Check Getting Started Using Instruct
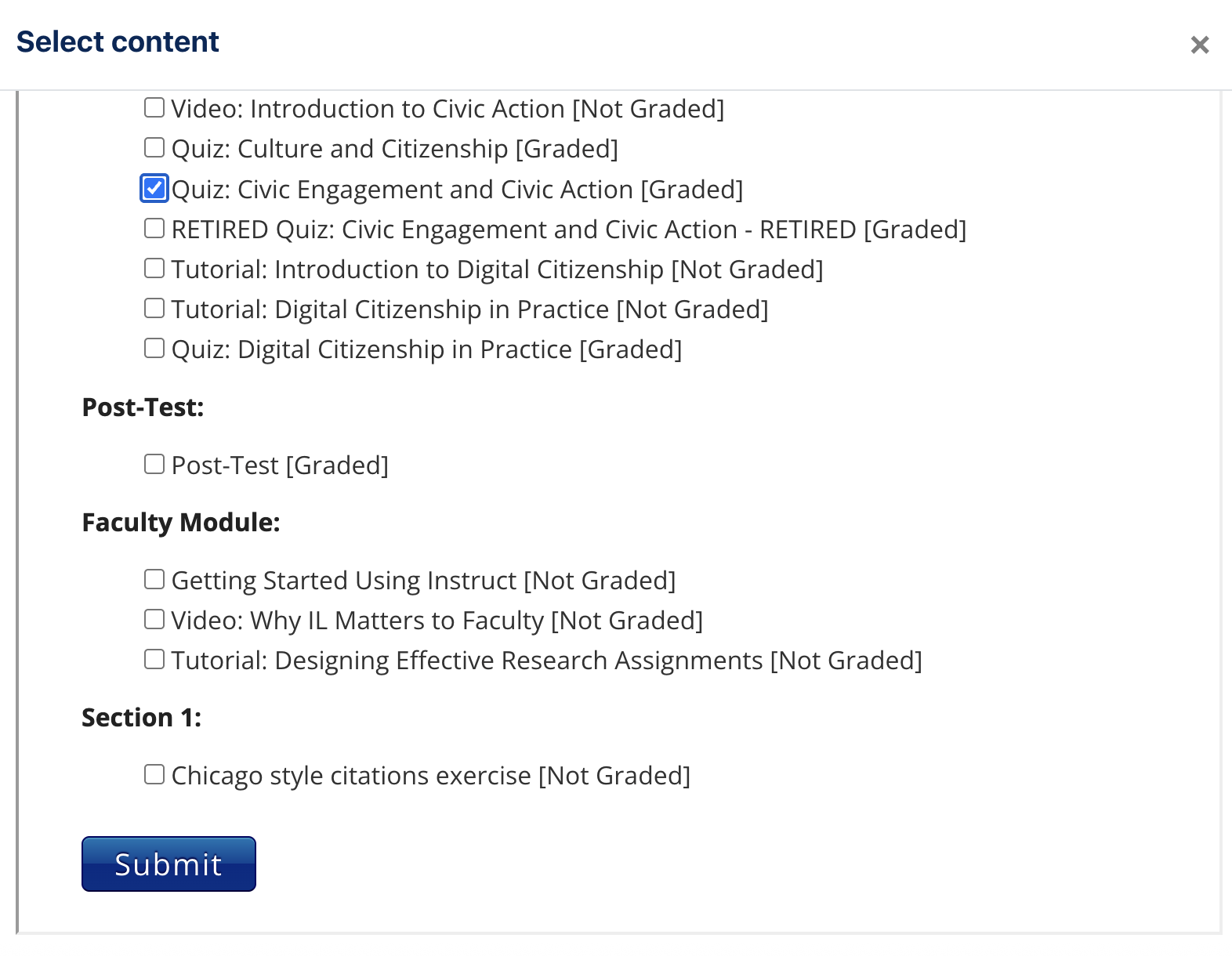 pyautogui.click(x=154, y=579)
